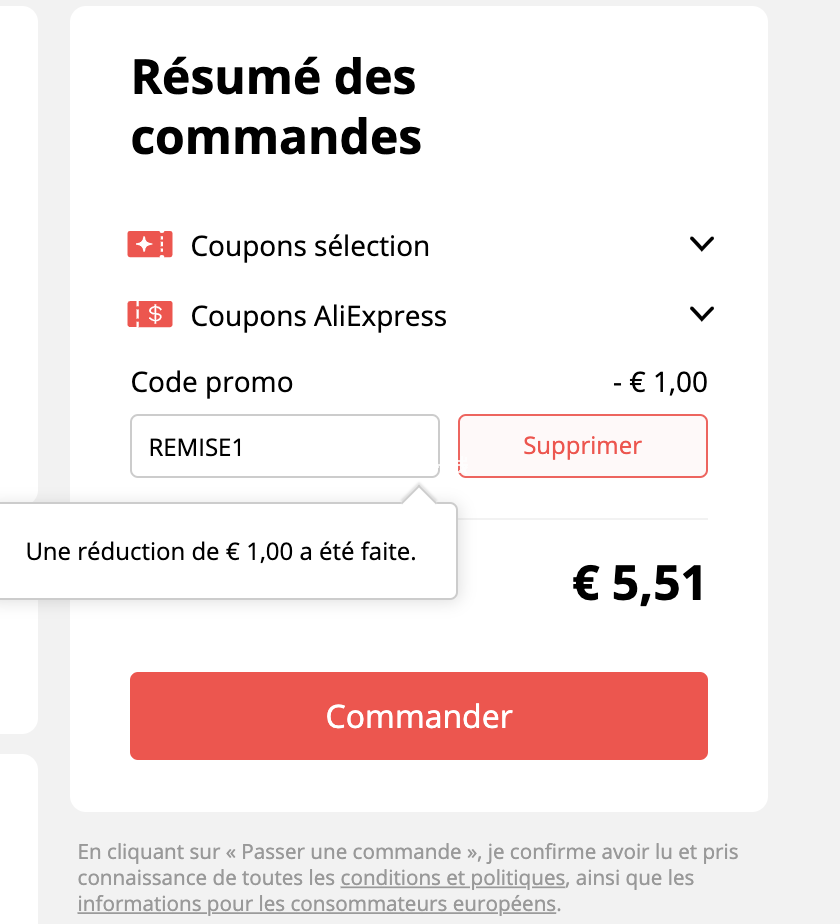Click the divider line above the total
The height and width of the screenshot is (924, 840).
pyautogui.click(x=582, y=519)
